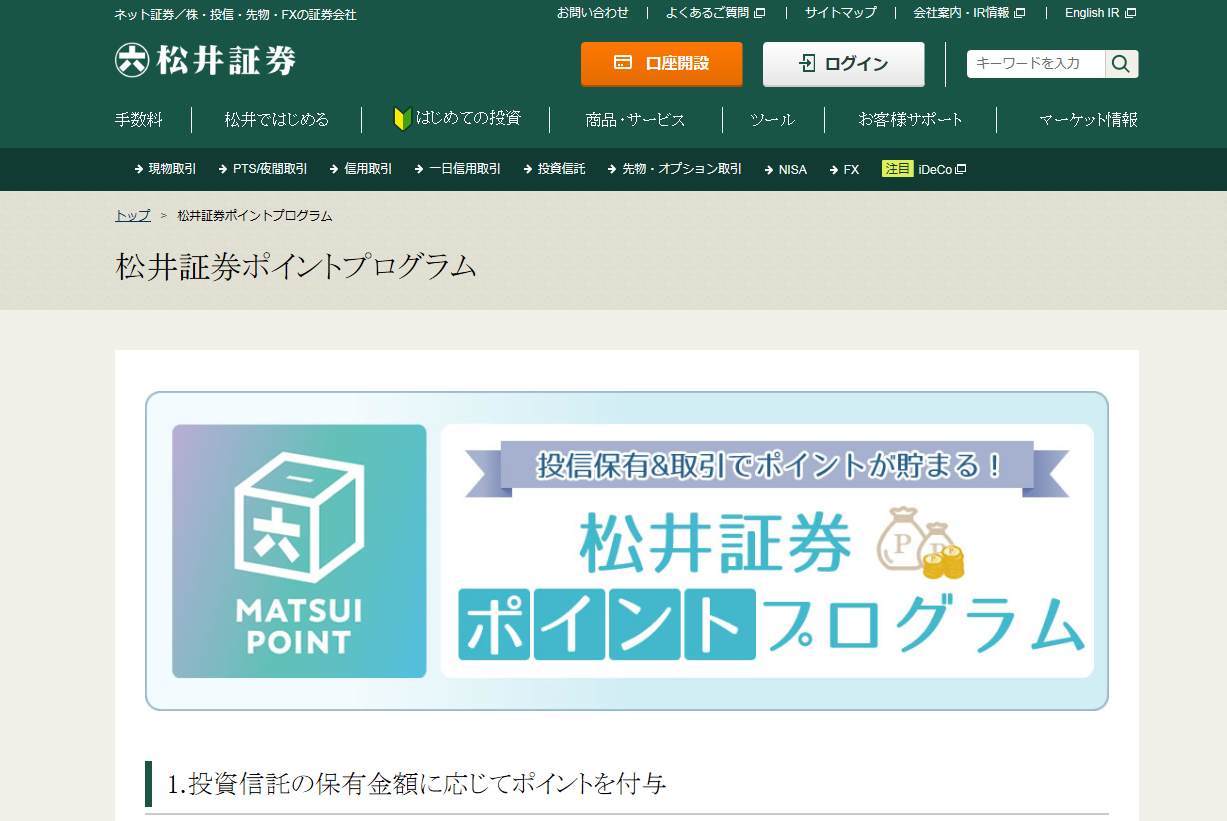
Task: Click the ログイン button
Action: 843,63
